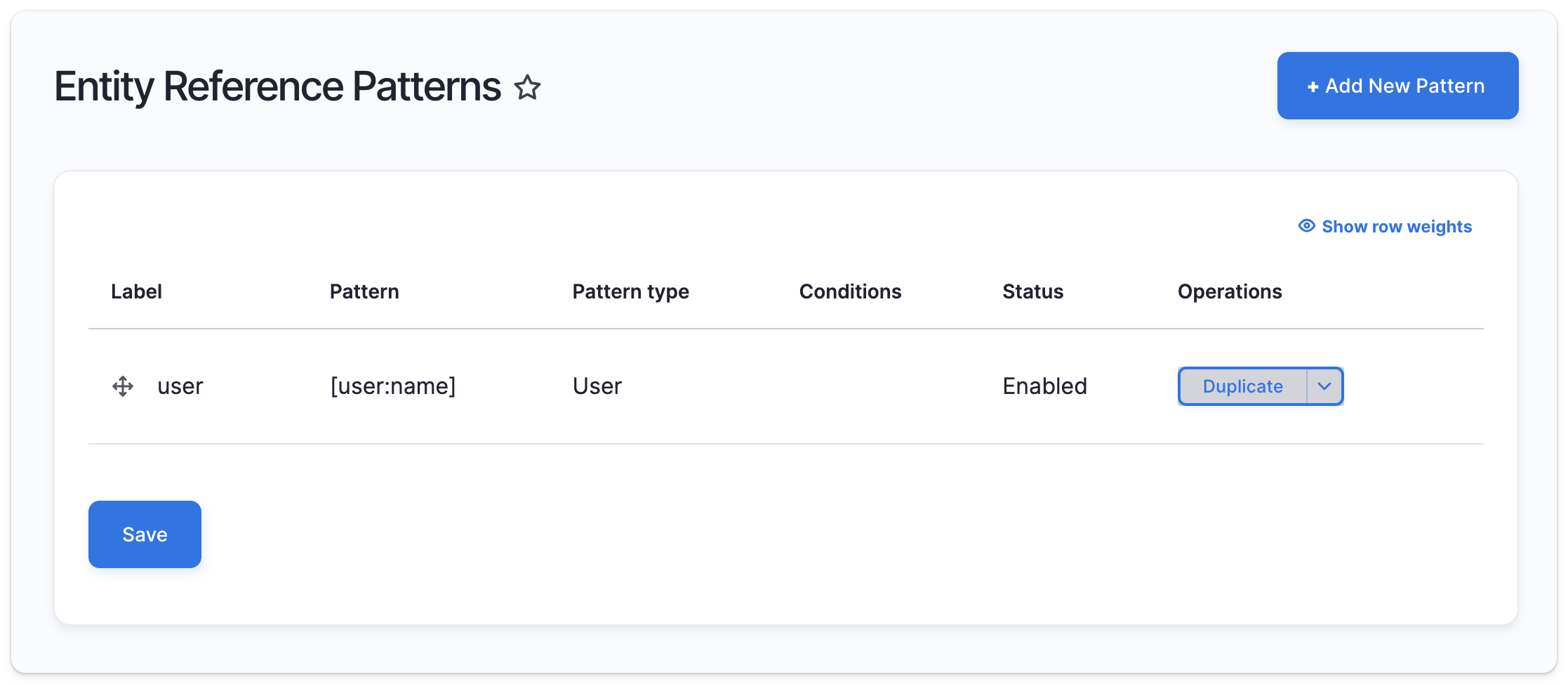Select the Pattern type column header
This screenshot has height=684, width=1568.
click(x=630, y=291)
